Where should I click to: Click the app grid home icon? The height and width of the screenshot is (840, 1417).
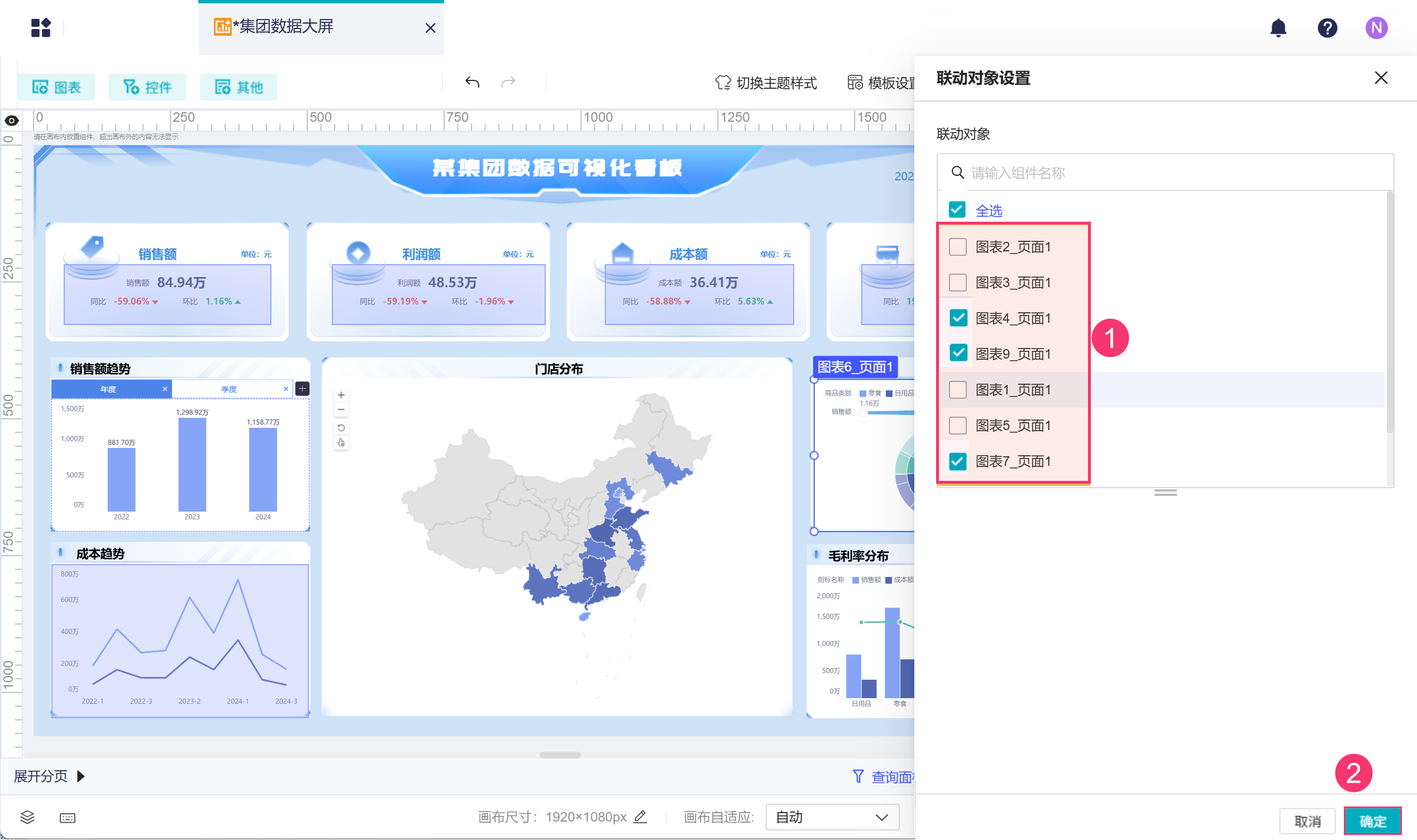41,28
